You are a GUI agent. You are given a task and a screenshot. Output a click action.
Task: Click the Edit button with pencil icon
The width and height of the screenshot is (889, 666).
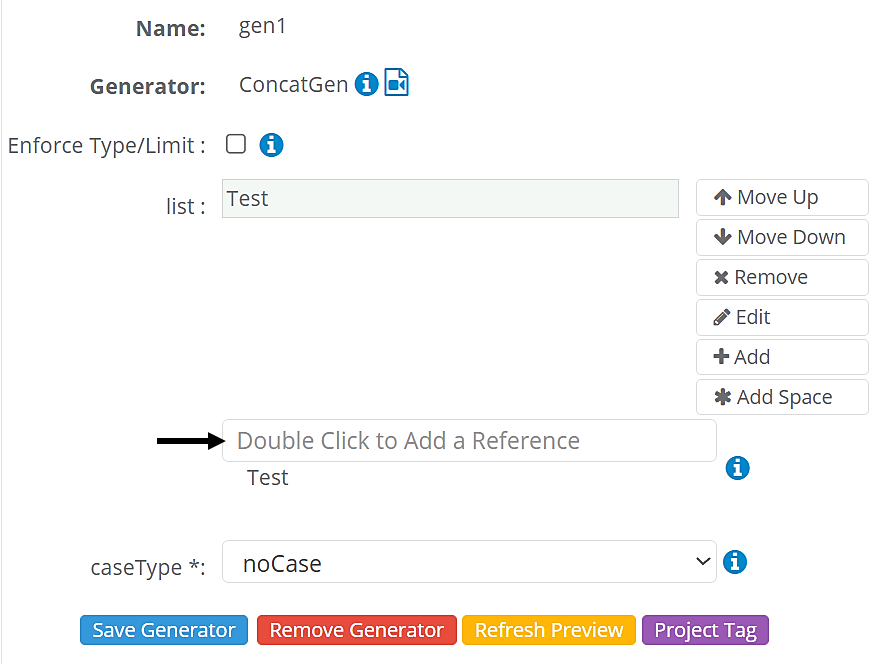(x=781, y=318)
